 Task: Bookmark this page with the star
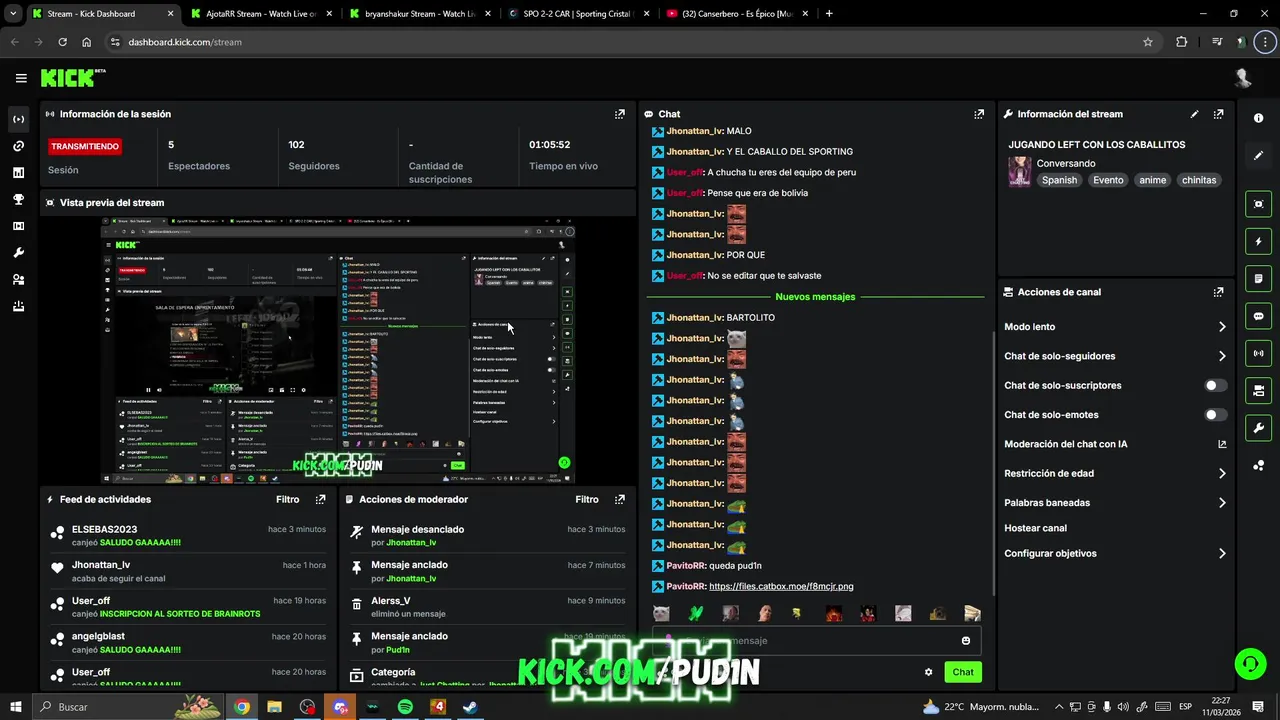click(1148, 42)
